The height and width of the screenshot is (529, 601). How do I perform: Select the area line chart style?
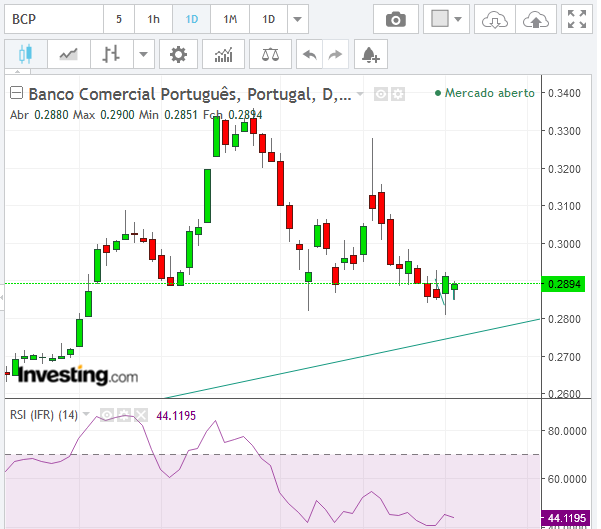(69, 54)
